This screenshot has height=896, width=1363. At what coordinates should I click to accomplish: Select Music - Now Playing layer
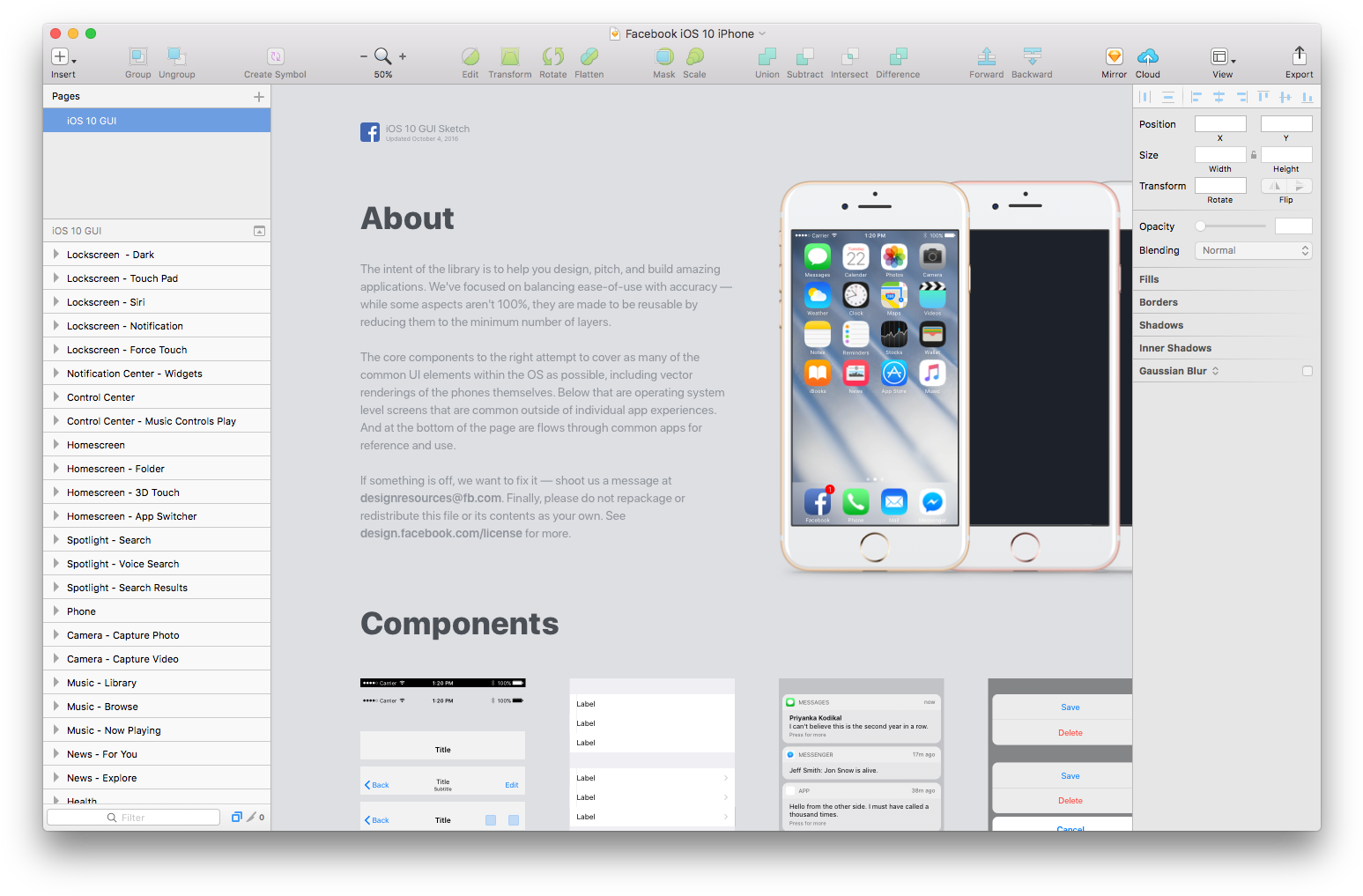point(157,730)
